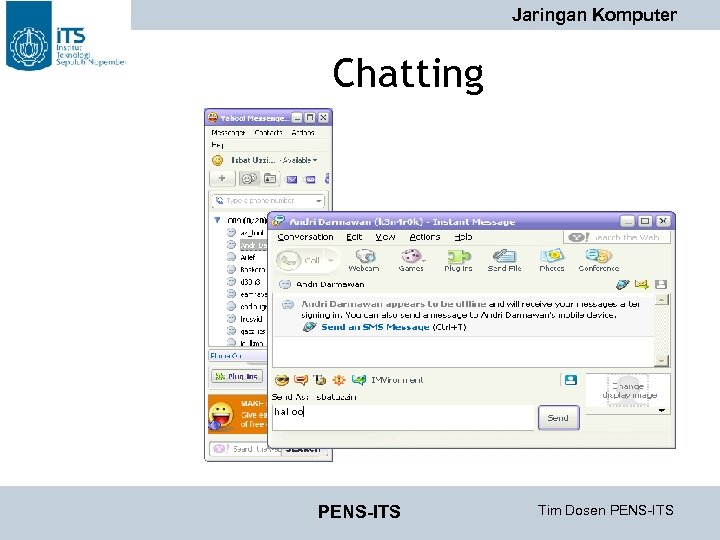
Task: Click the text formatting icon next to Audibles
Action: (320, 380)
